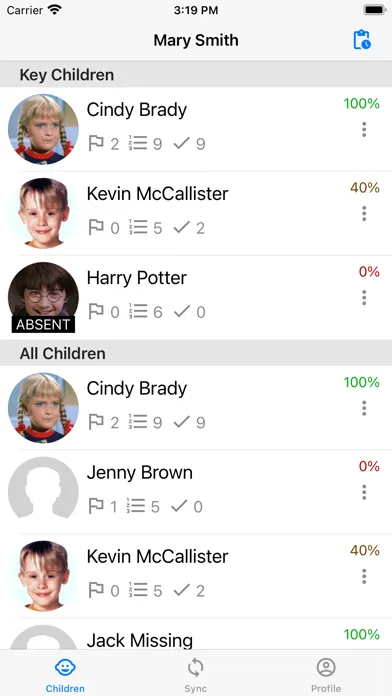Tap the checklist icon under Harry Potter
The height and width of the screenshot is (696, 392).
[138, 312]
